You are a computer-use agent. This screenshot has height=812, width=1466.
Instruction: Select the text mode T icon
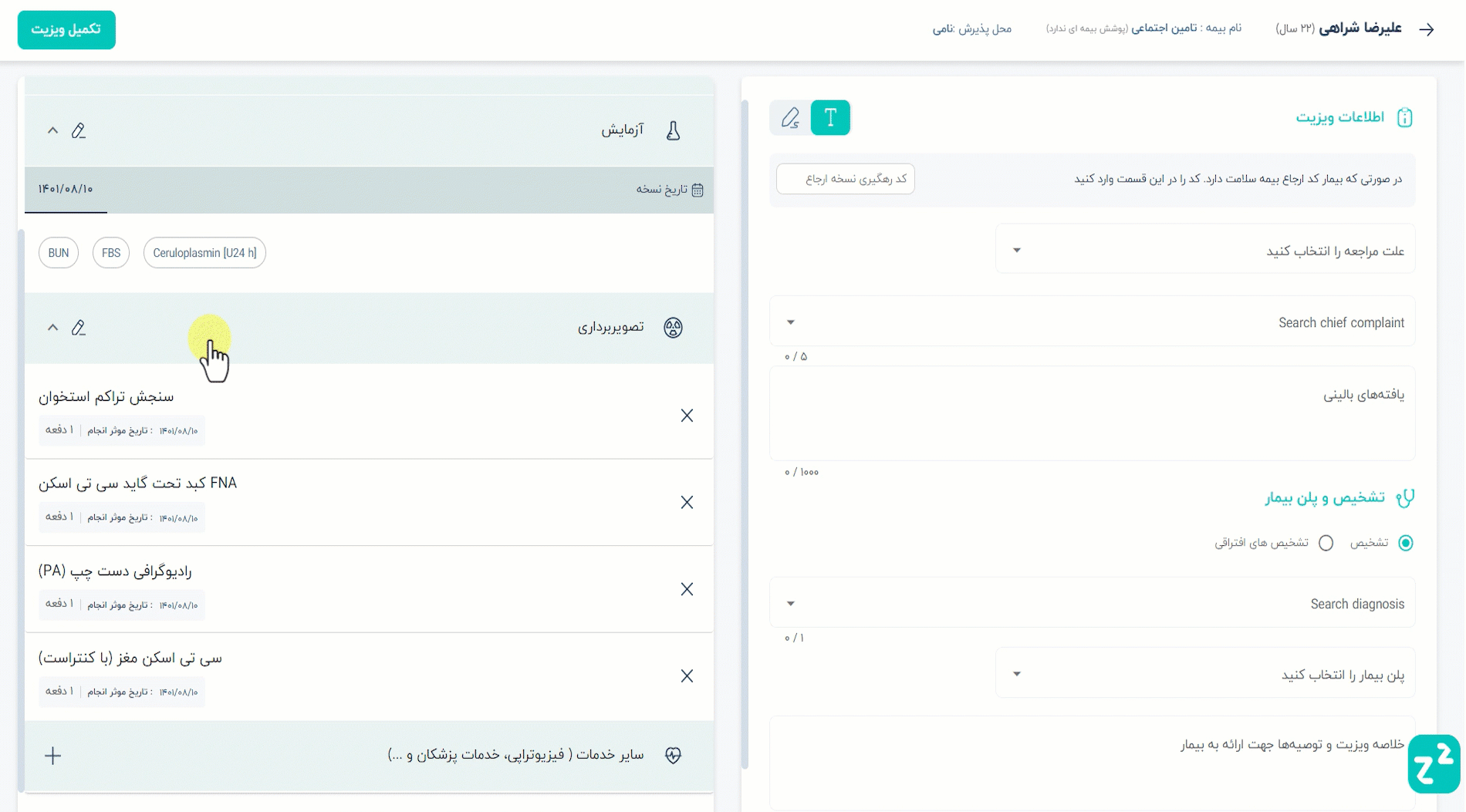click(x=830, y=117)
